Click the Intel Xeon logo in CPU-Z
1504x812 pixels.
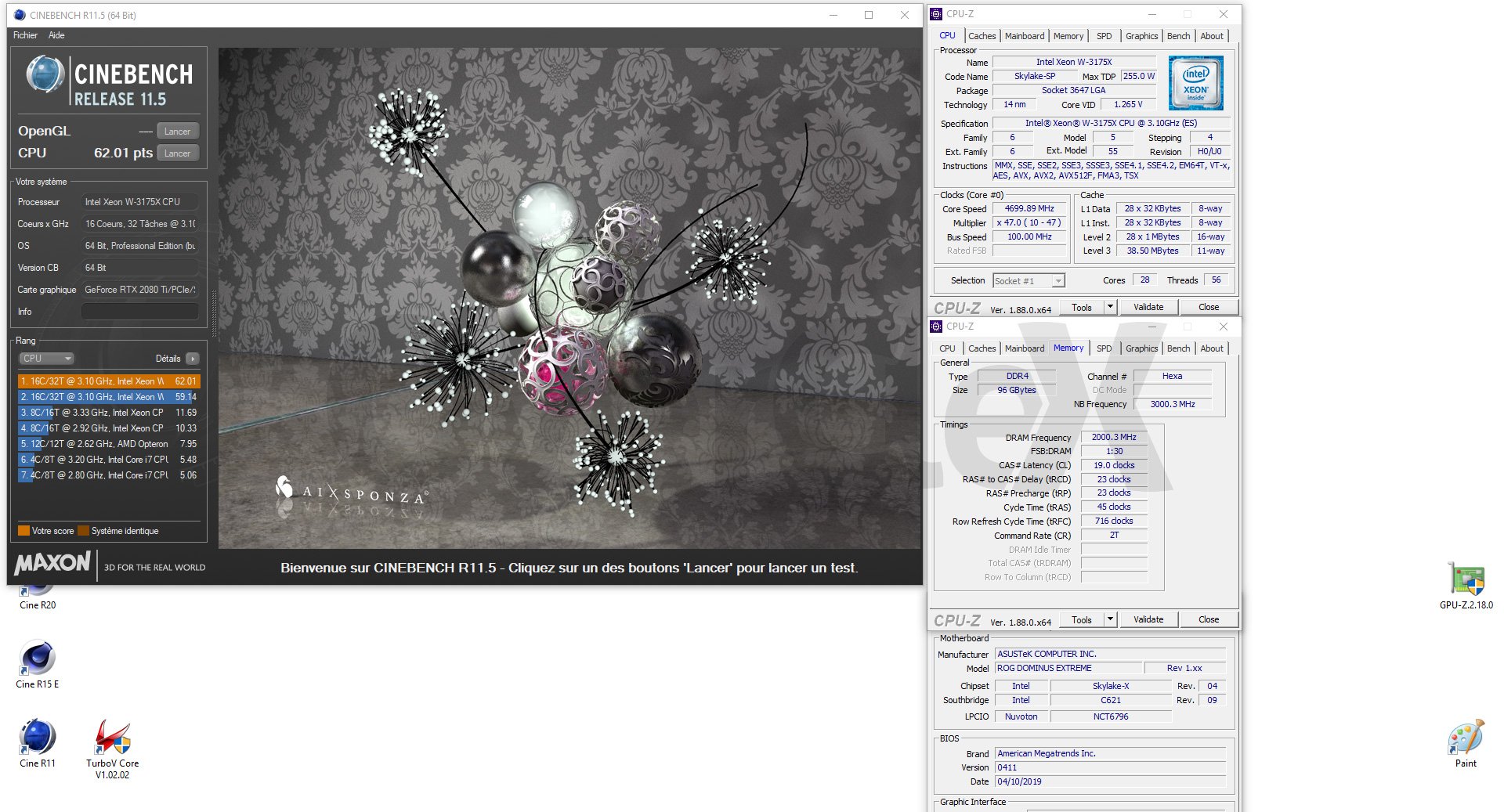tap(1195, 83)
